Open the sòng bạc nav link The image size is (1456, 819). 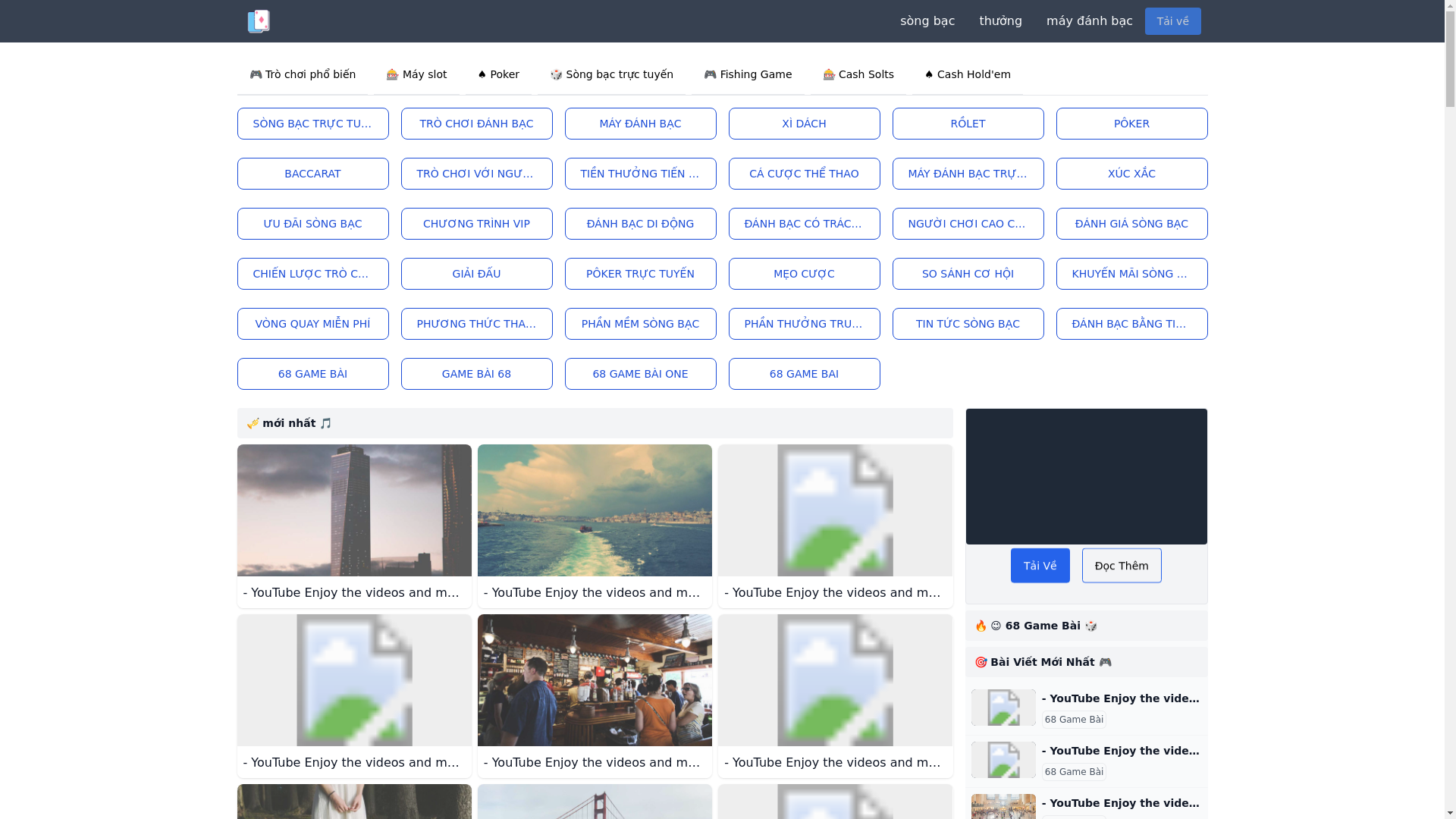[x=927, y=21]
